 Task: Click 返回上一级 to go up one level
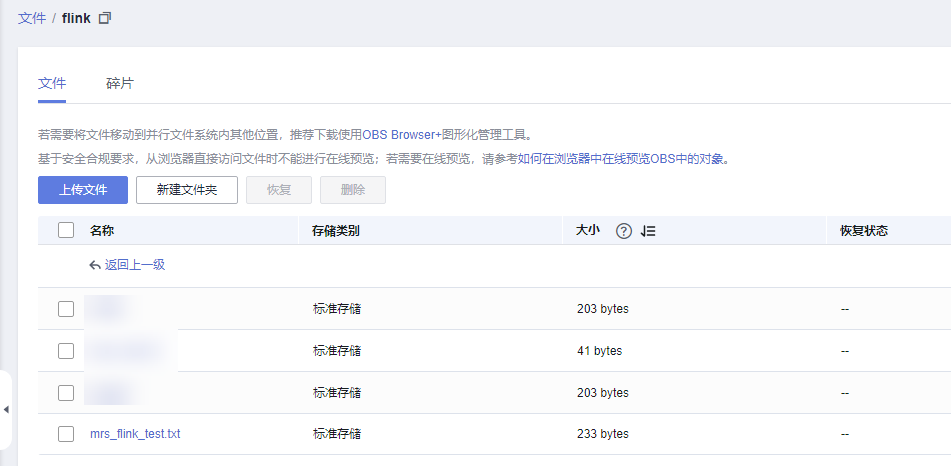(134, 265)
